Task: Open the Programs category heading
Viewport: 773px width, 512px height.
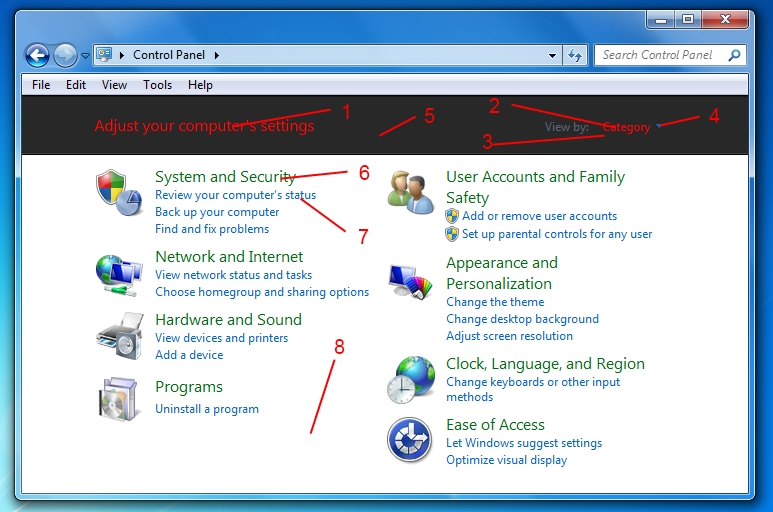Action: (x=189, y=387)
